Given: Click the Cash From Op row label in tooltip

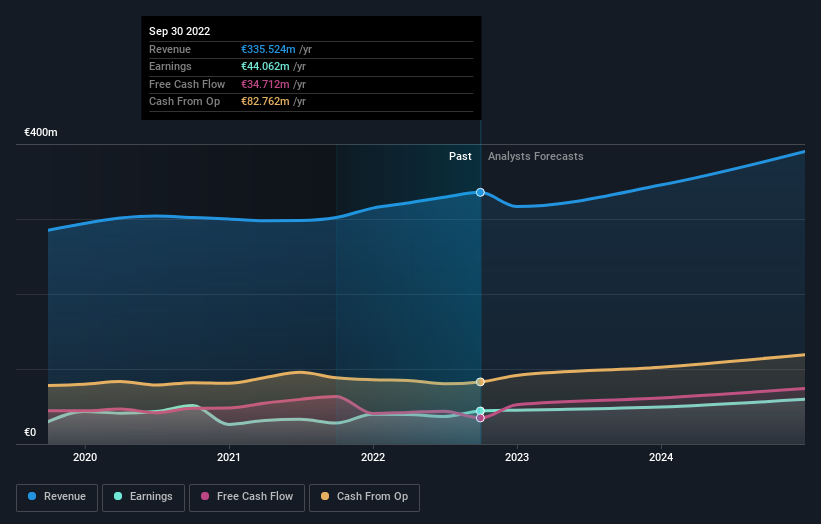Looking at the screenshot, I should pos(184,102).
